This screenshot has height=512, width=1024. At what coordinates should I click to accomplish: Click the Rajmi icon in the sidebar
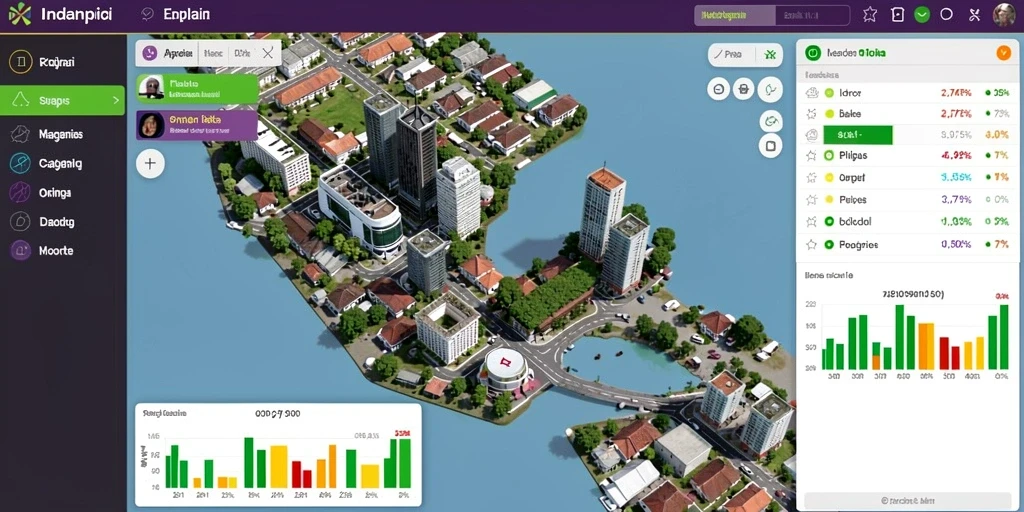coord(21,62)
